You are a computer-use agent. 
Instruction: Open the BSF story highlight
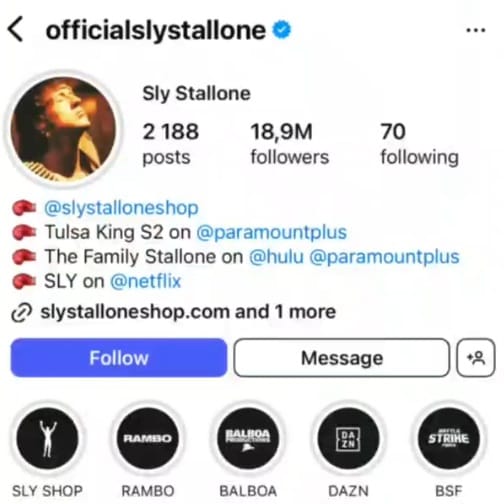(449, 438)
